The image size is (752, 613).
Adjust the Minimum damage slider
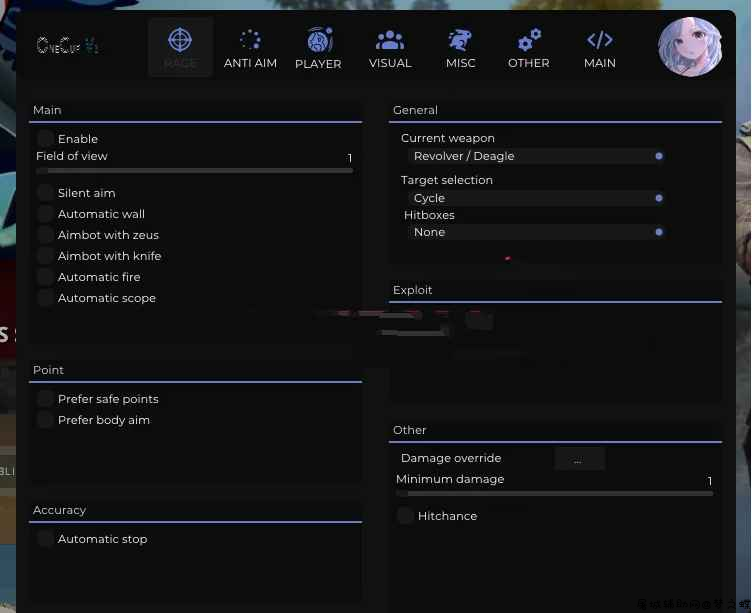tap(555, 493)
